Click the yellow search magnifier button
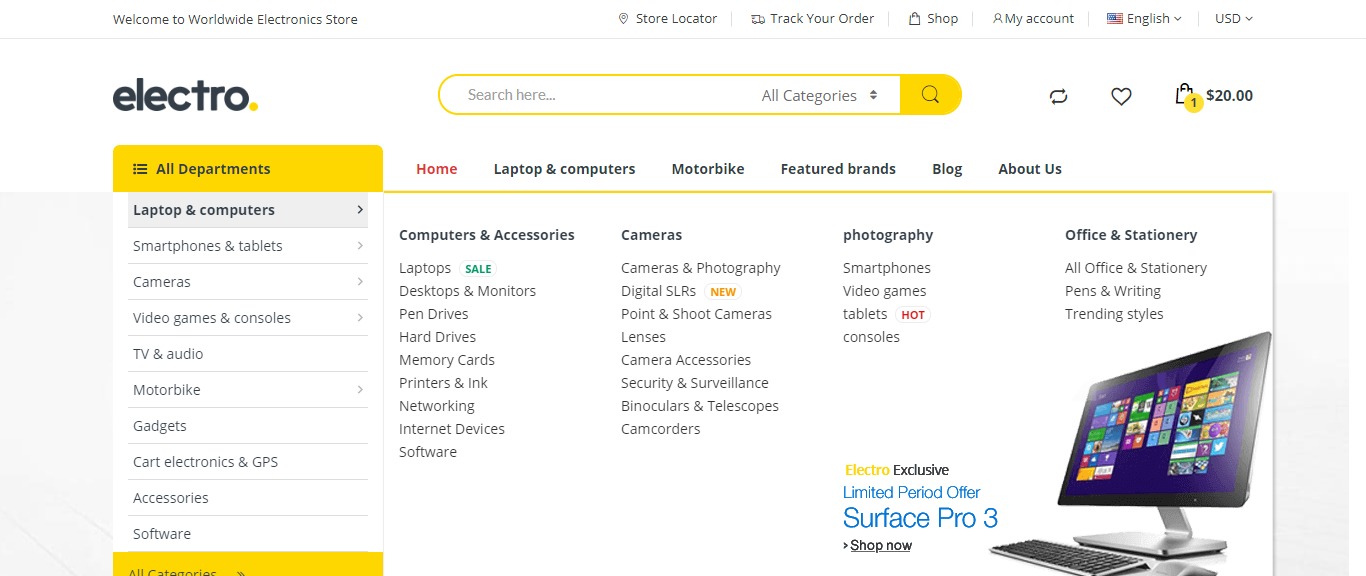 point(930,95)
